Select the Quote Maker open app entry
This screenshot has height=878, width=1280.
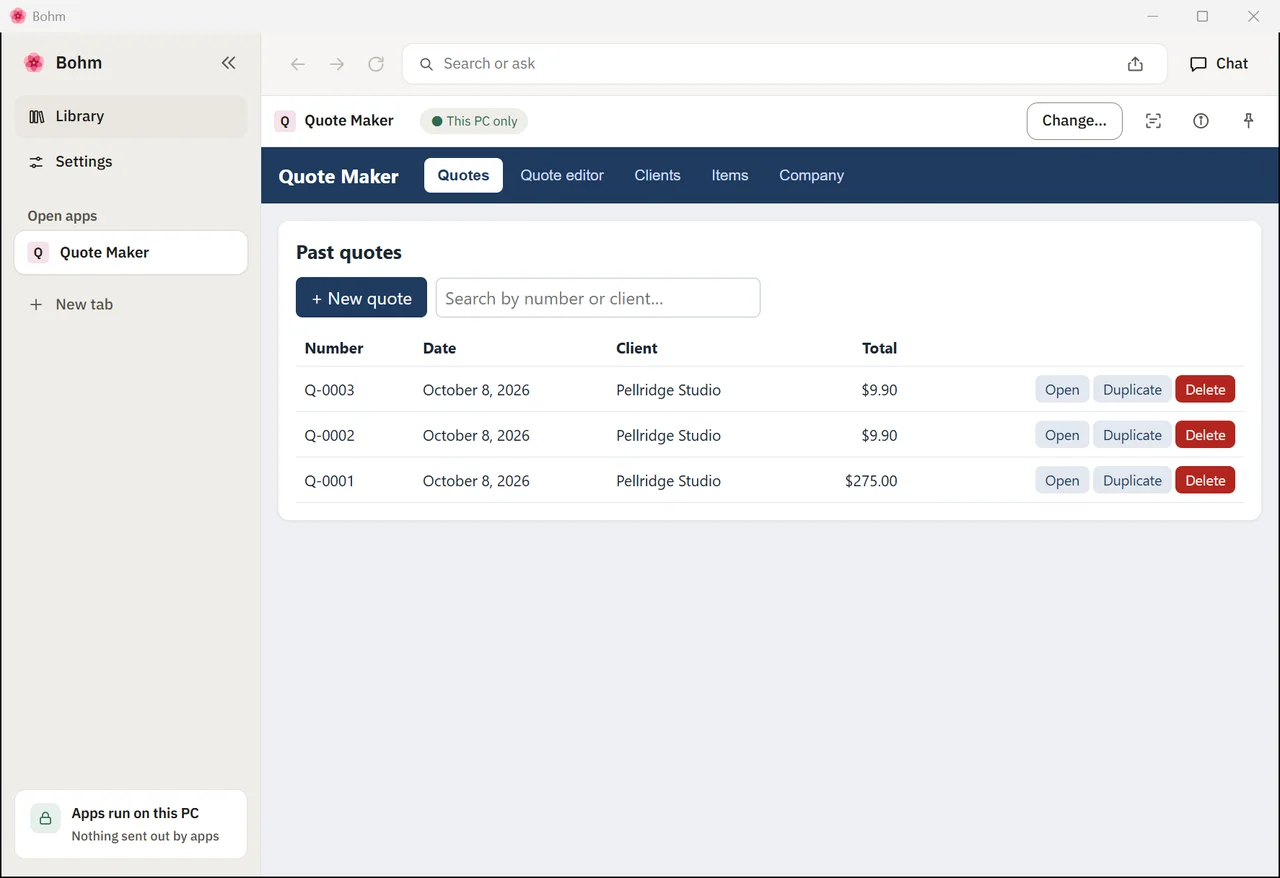tap(131, 252)
